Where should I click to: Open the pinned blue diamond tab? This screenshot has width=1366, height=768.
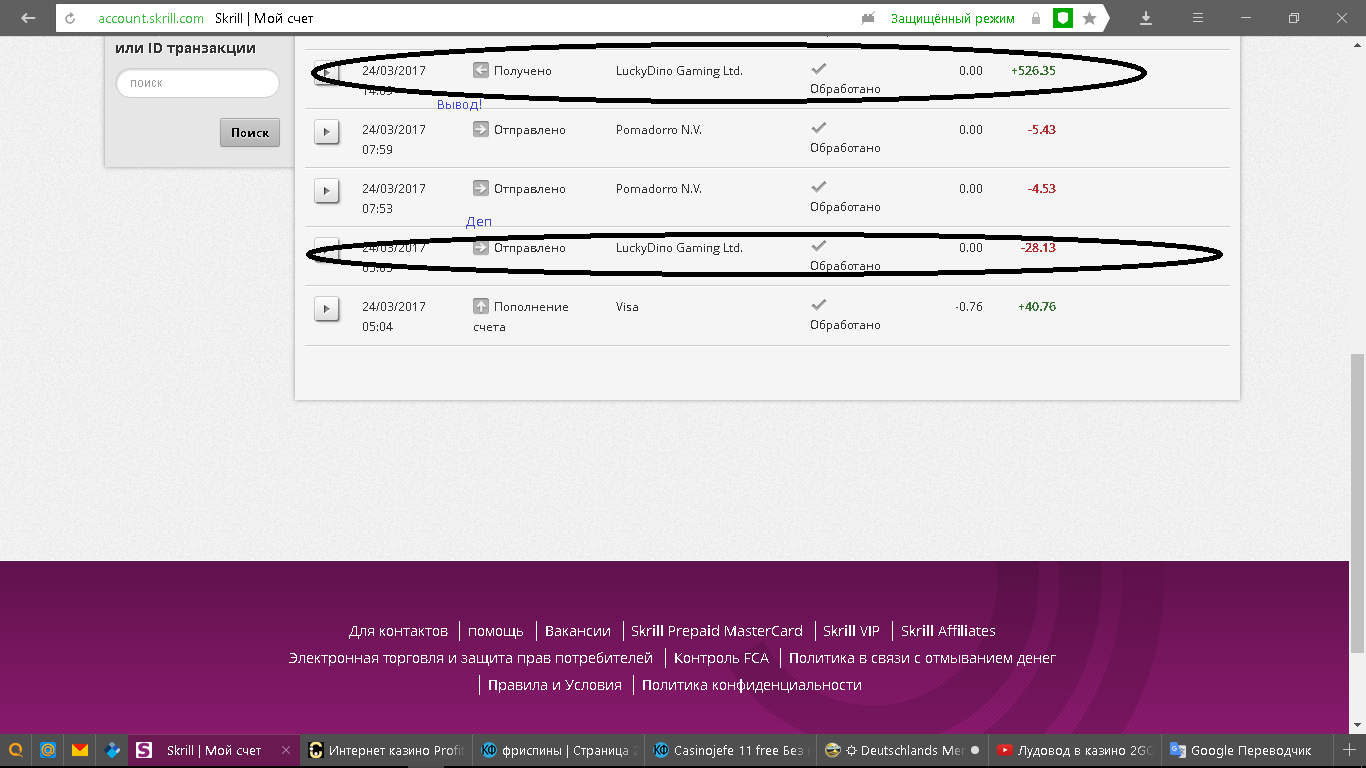pyautogui.click(x=113, y=750)
